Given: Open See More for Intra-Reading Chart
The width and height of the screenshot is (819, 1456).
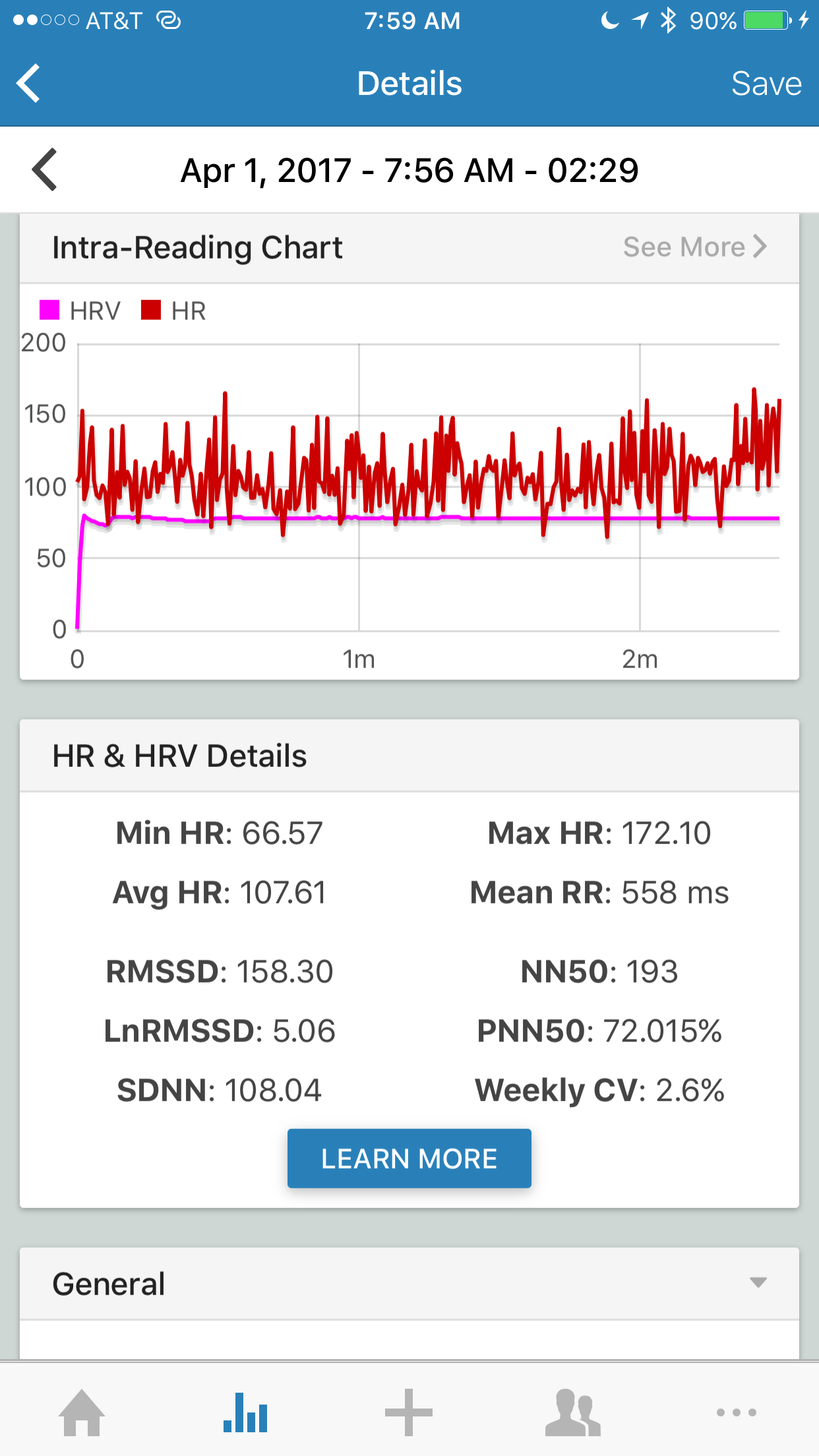Looking at the screenshot, I should tap(694, 247).
